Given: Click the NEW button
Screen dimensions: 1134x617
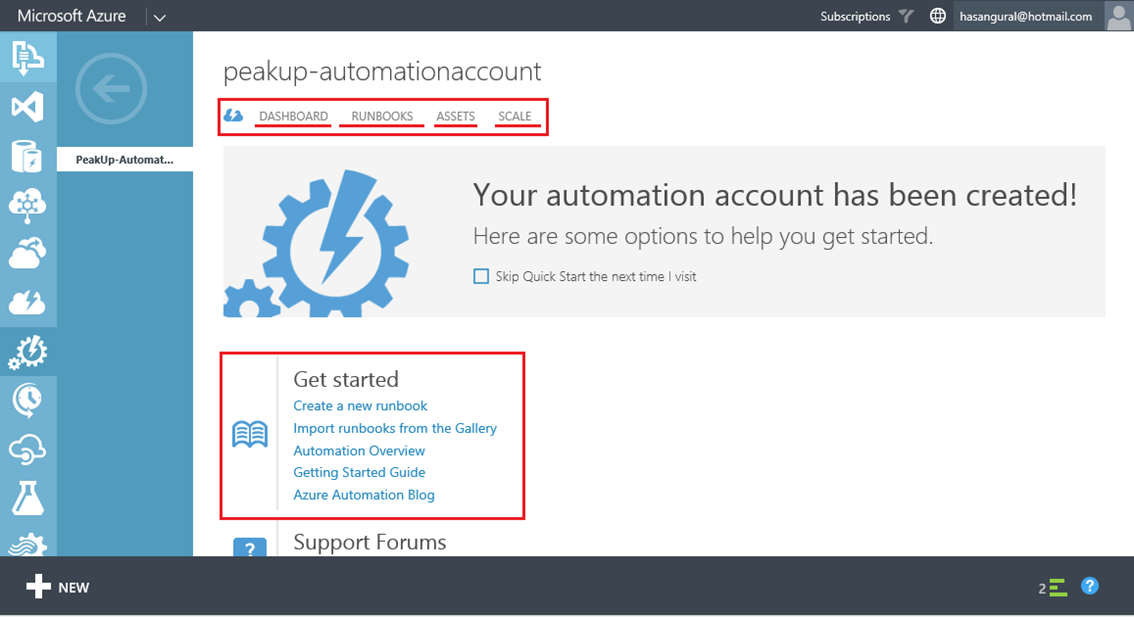Looking at the screenshot, I should pyautogui.click(x=58, y=587).
